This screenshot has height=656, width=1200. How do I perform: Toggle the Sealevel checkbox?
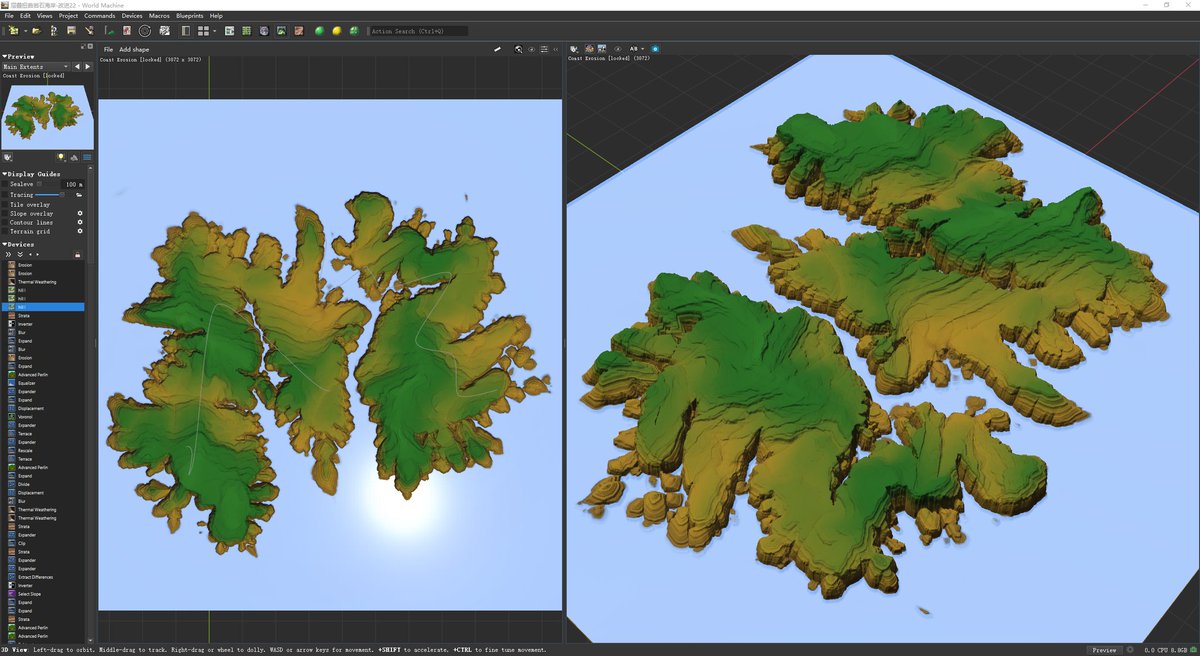point(5,184)
